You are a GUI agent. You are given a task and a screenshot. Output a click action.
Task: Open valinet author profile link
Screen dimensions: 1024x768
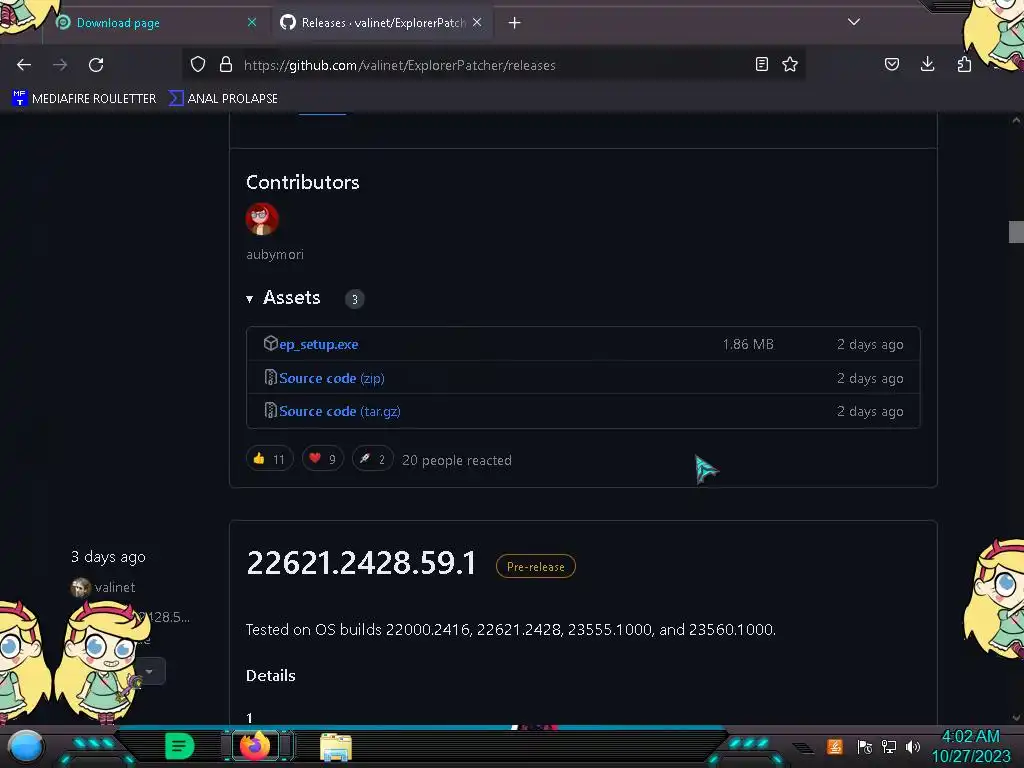(115, 587)
